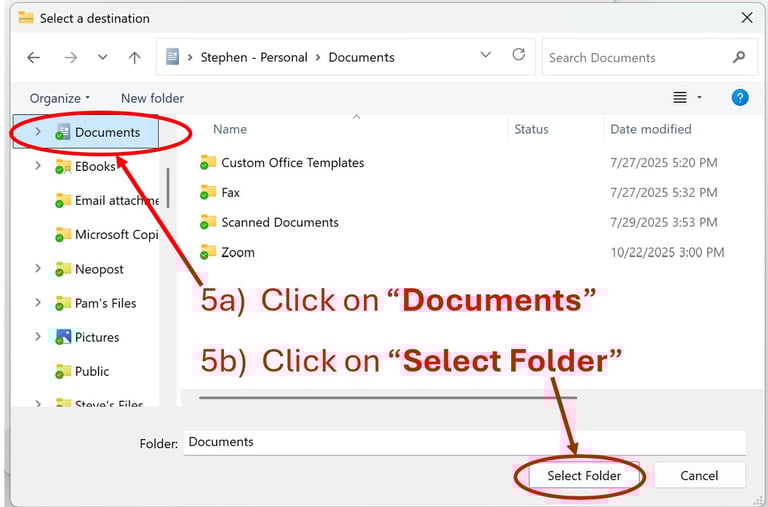Expand the Pictures tree node
The height and width of the screenshot is (507, 768).
(x=38, y=337)
